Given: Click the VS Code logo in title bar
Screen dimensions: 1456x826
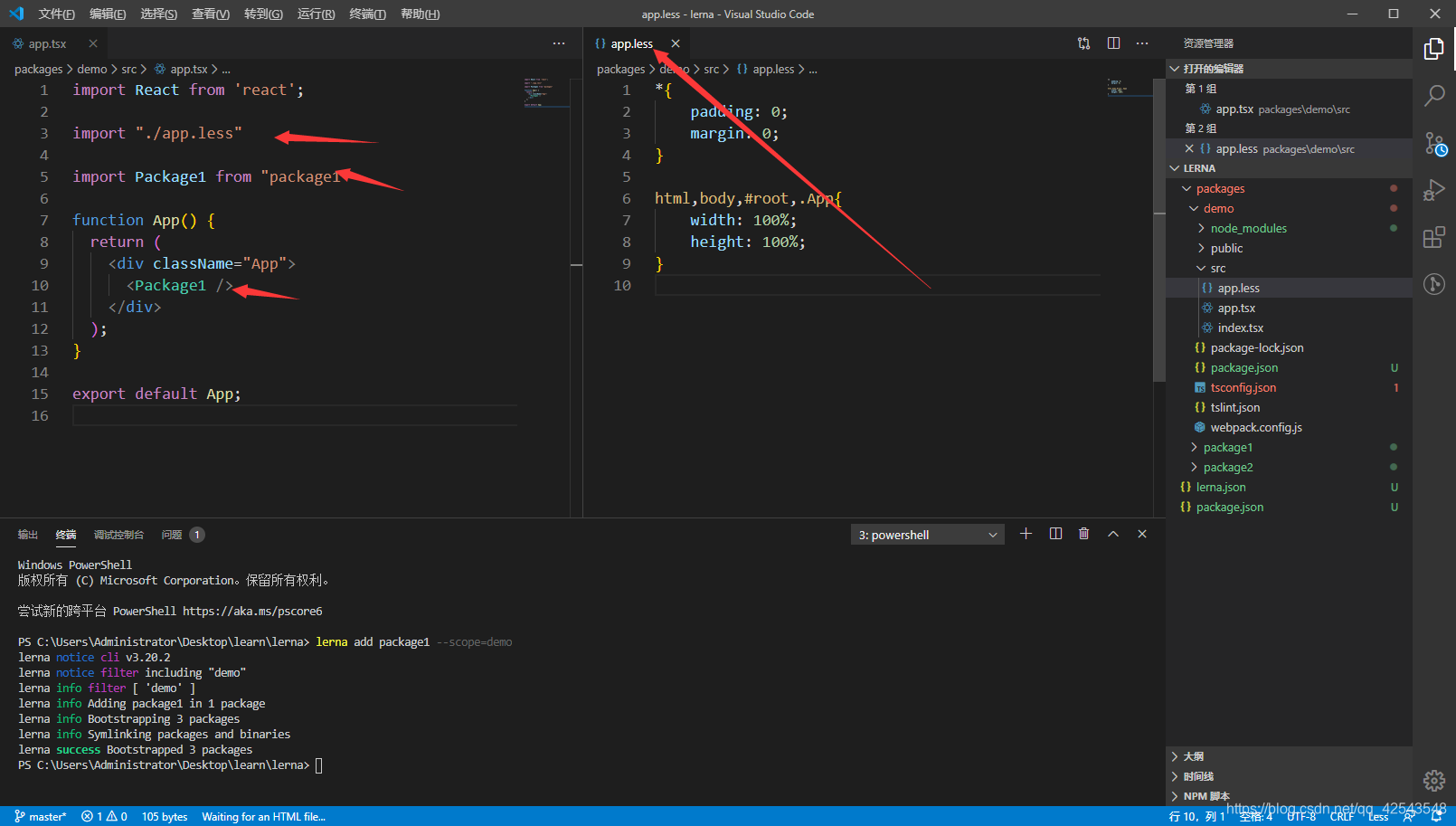Looking at the screenshot, I should [x=16, y=14].
